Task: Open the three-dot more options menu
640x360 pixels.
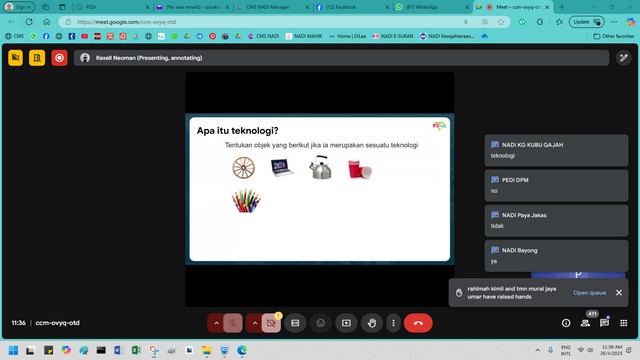Action: click(393, 323)
